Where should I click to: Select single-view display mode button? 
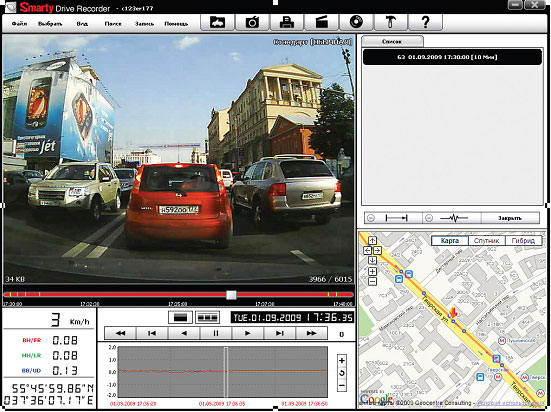180,317
